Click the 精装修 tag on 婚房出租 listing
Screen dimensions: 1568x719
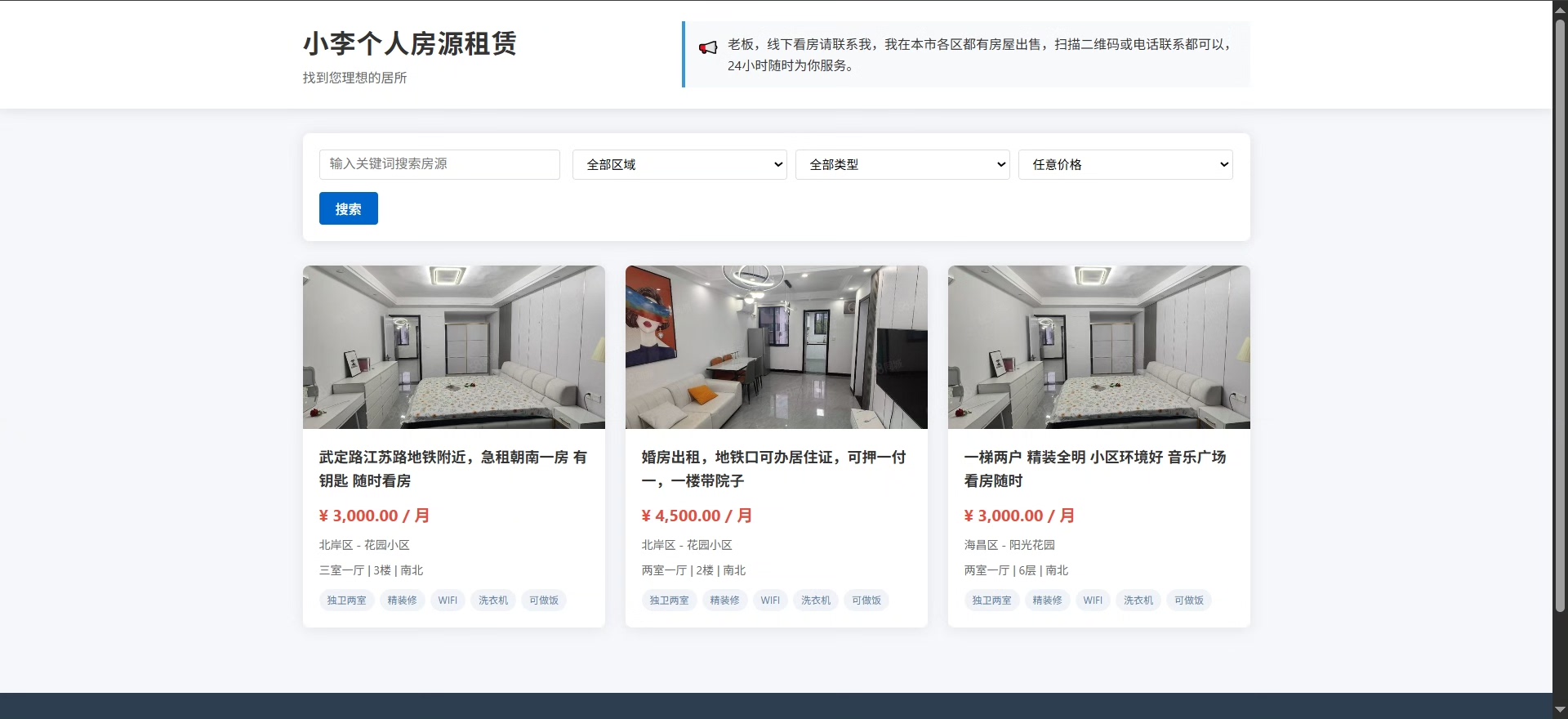pyautogui.click(x=724, y=601)
